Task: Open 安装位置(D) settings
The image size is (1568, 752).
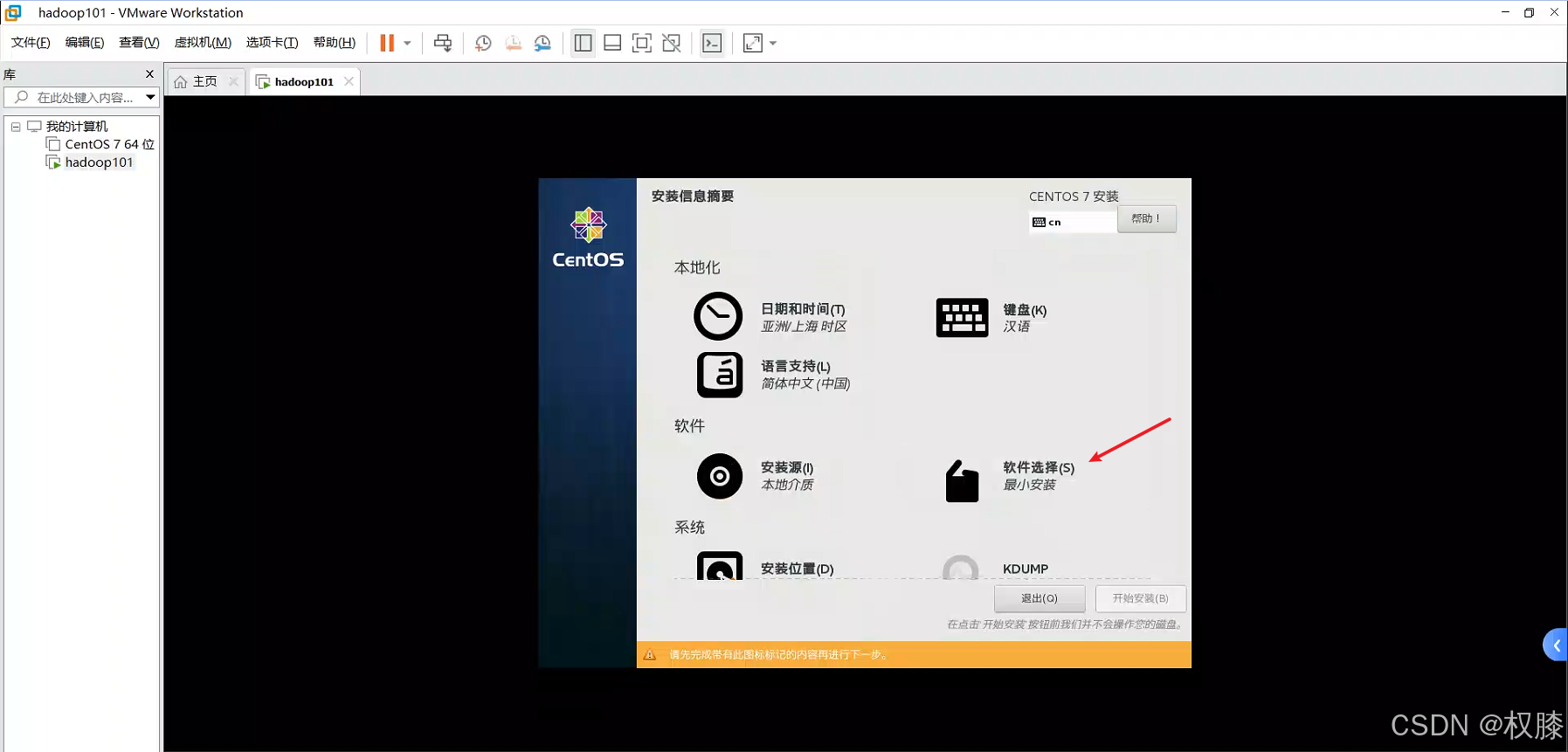Action: click(797, 569)
